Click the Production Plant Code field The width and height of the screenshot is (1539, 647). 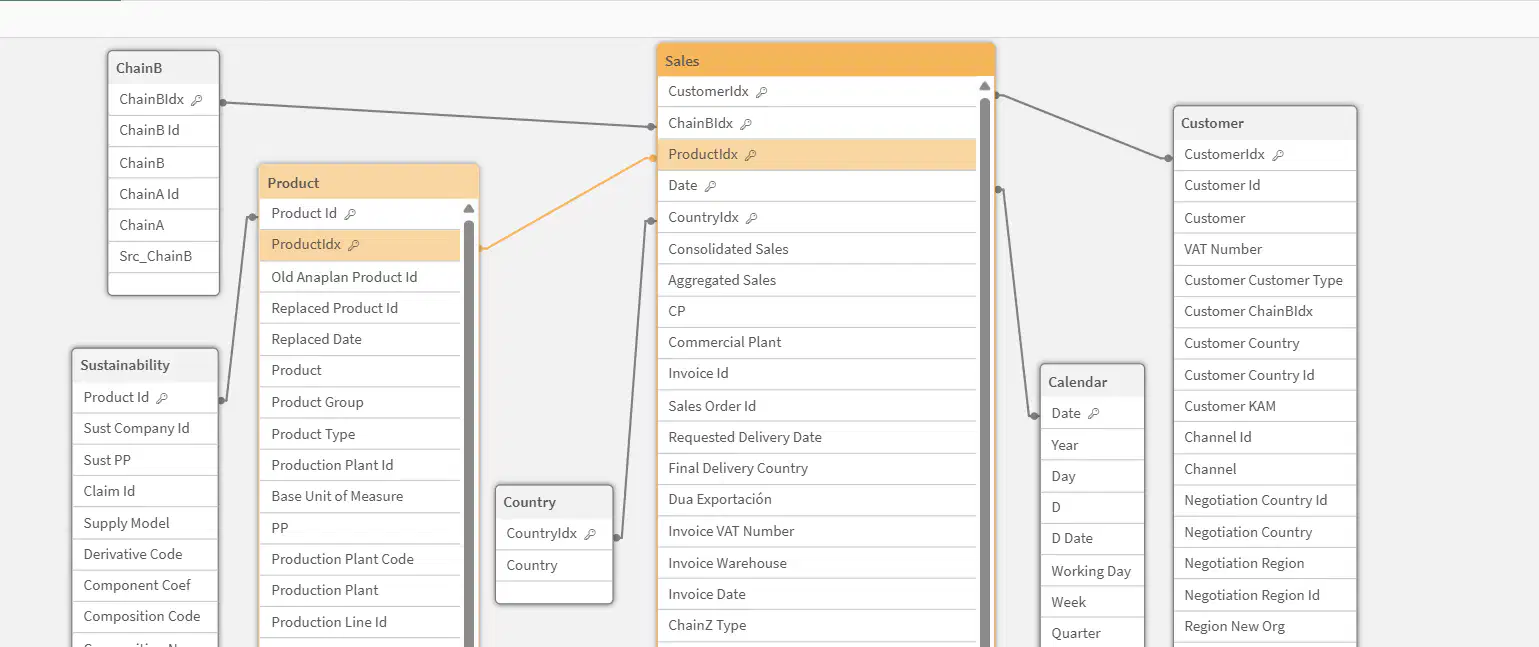point(360,559)
